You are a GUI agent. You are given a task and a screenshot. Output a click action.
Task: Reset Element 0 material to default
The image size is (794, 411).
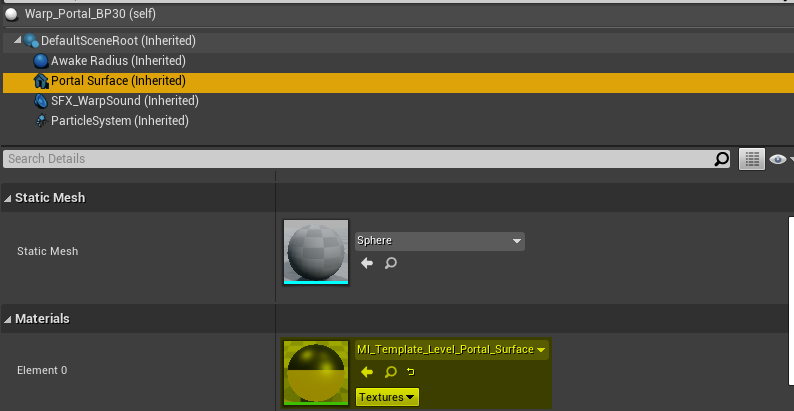click(411, 373)
